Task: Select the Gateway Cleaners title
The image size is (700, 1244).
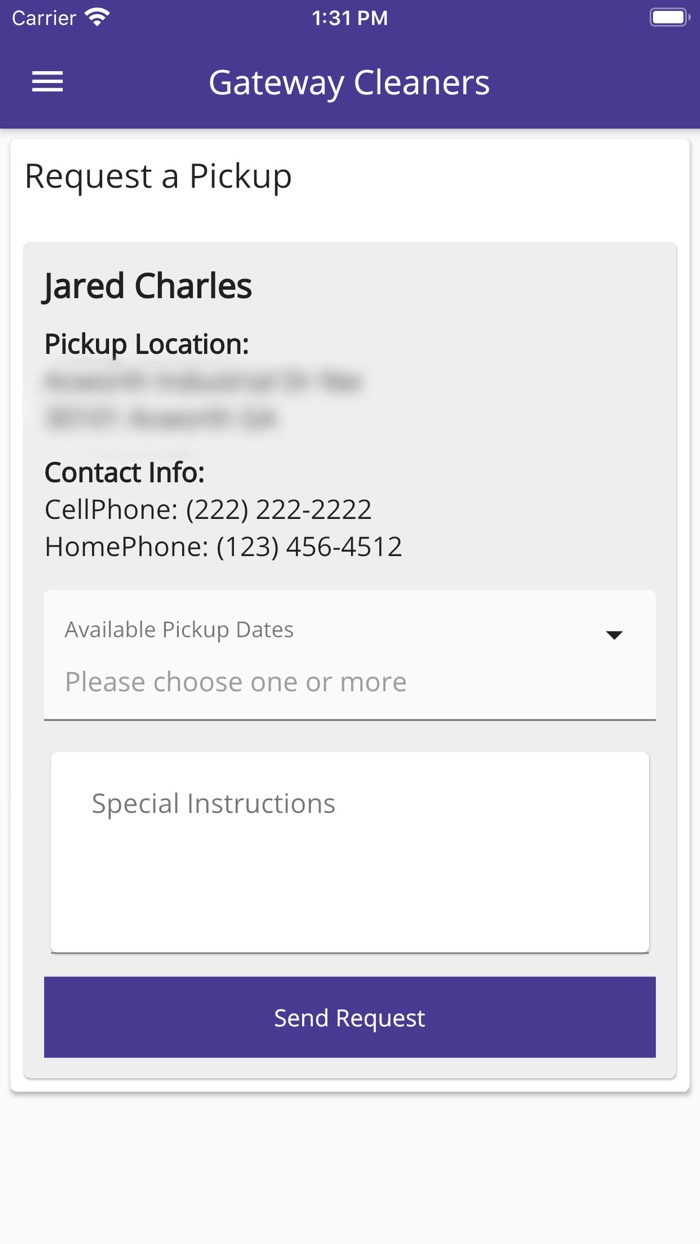Action: click(x=349, y=82)
